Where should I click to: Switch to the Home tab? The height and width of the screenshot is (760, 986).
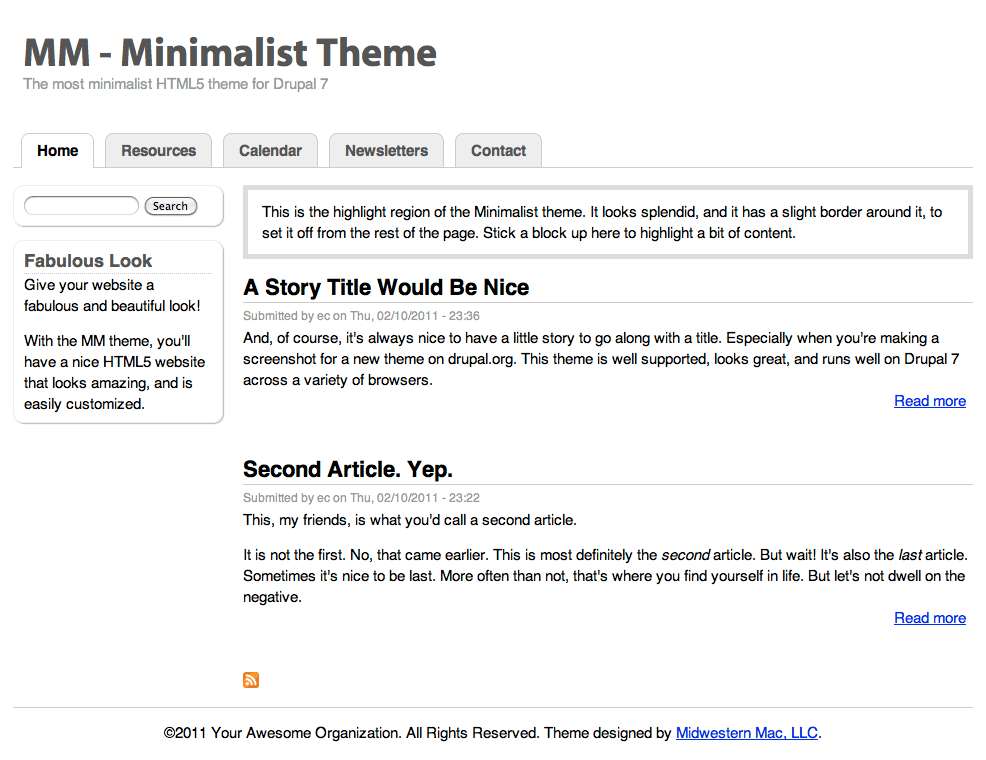[x=57, y=151]
